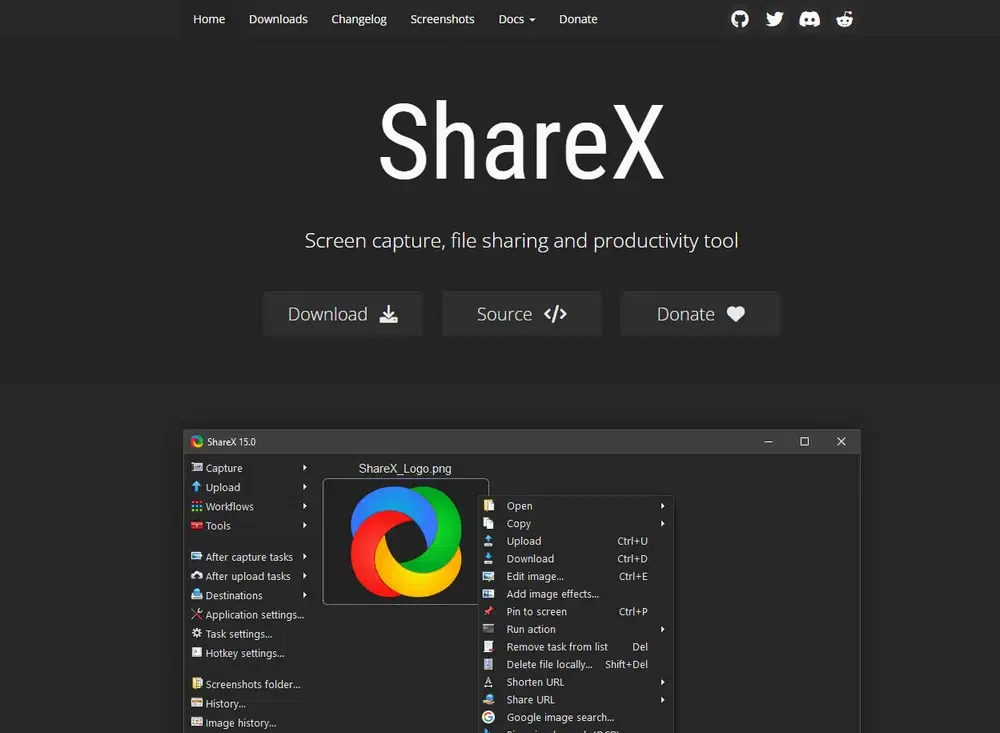
Task: Click the History icon in sidebar
Action: (197, 703)
